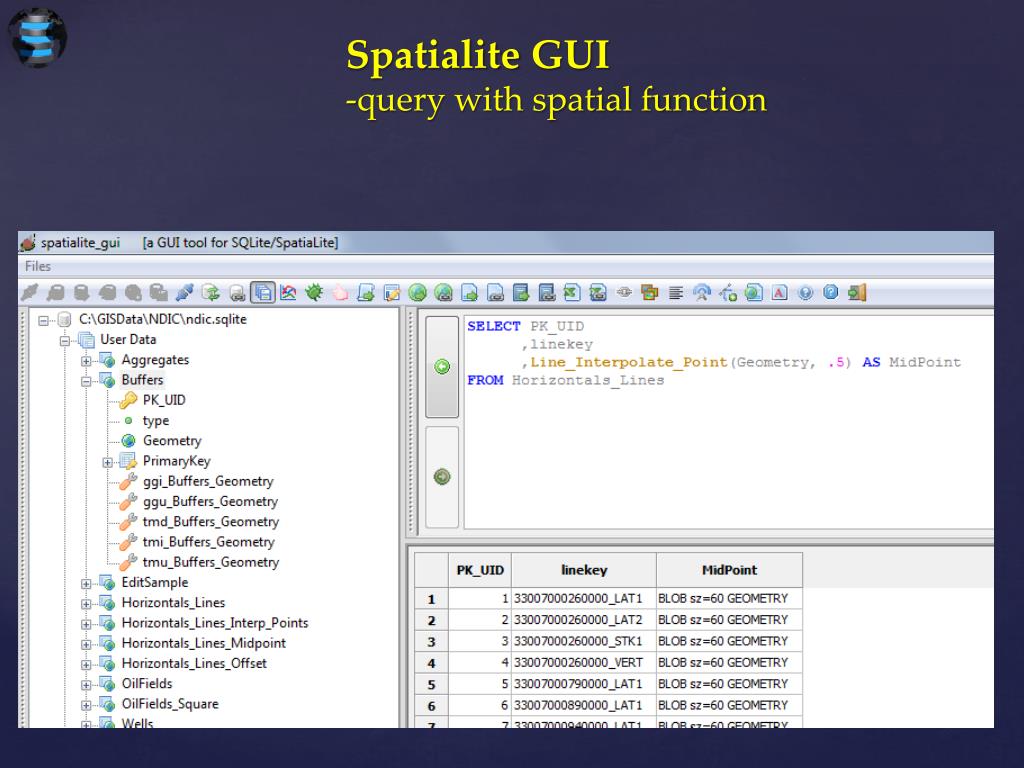The height and width of the screenshot is (768, 1024).
Task: Click the line chart toolbar icon
Action: 288,293
